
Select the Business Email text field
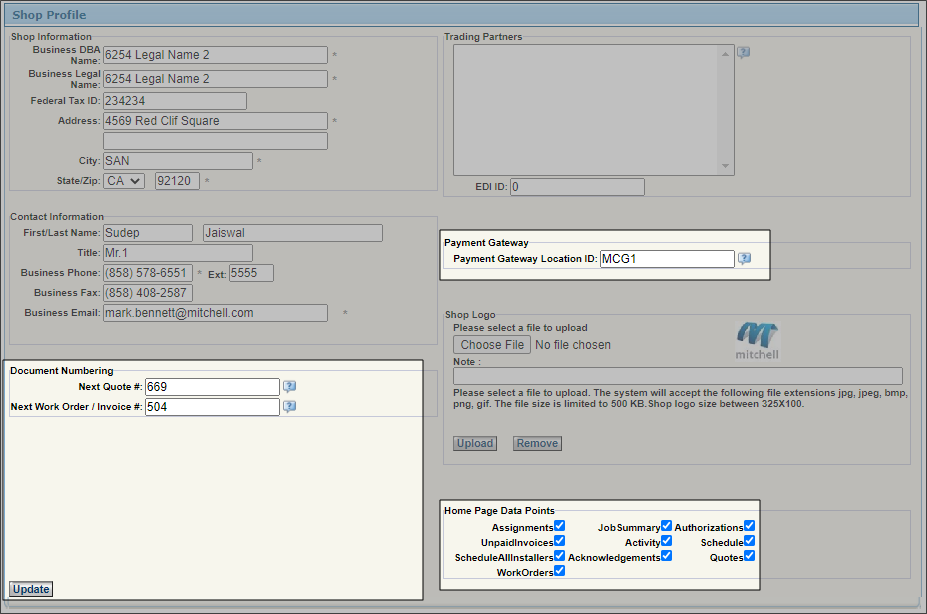click(215, 313)
